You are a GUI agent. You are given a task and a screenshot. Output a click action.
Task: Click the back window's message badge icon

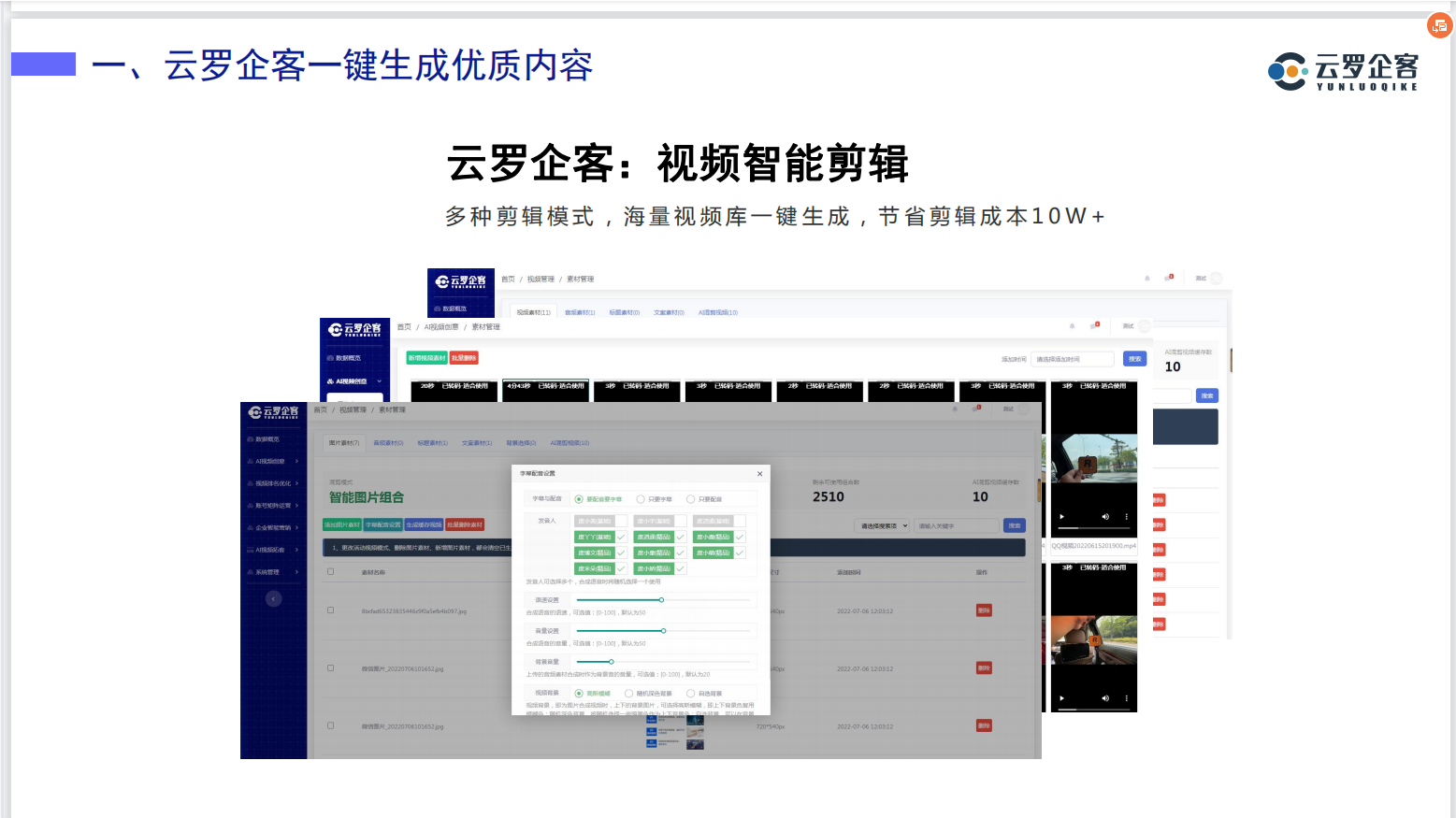click(x=1169, y=278)
